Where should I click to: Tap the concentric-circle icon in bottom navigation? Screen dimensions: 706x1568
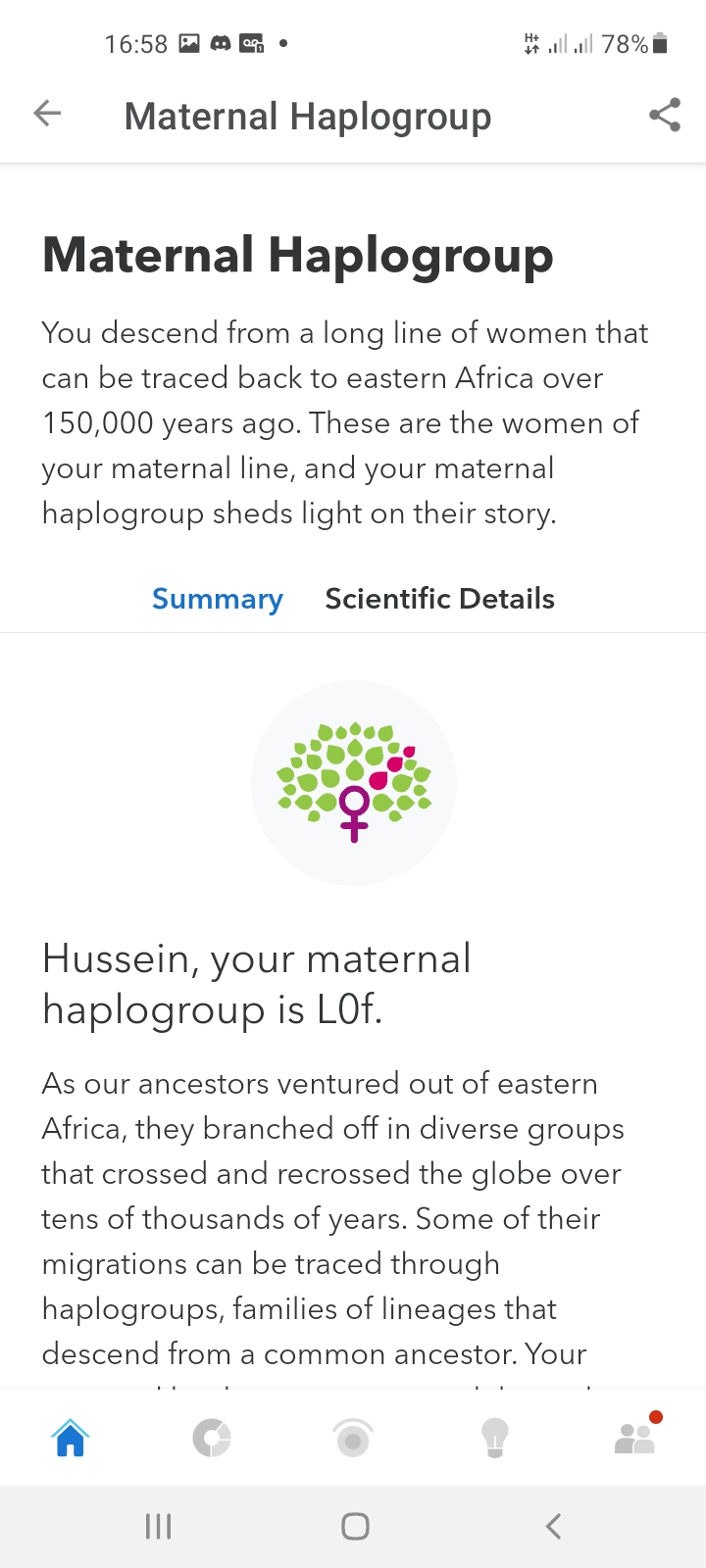click(x=353, y=1438)
